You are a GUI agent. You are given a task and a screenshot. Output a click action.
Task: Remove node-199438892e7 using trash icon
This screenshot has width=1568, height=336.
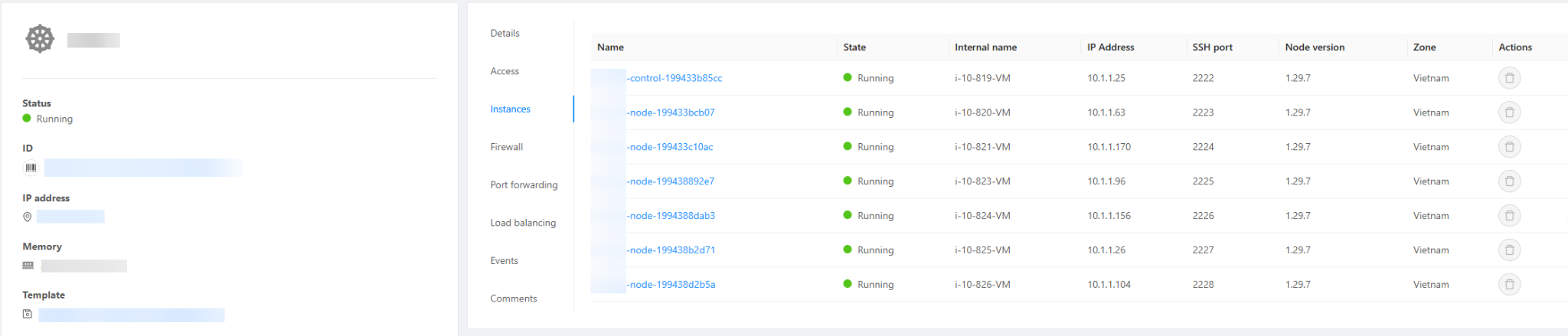tap(1509, 181)
